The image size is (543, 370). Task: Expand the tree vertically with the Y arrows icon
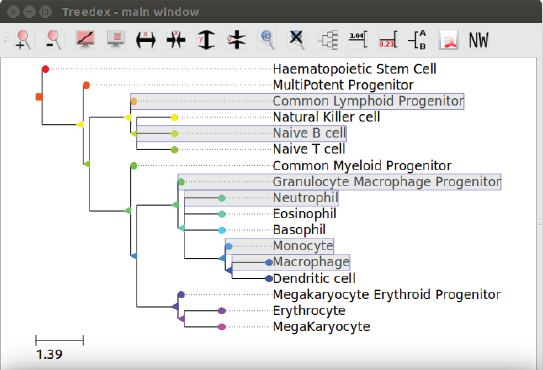coord(206,39)
